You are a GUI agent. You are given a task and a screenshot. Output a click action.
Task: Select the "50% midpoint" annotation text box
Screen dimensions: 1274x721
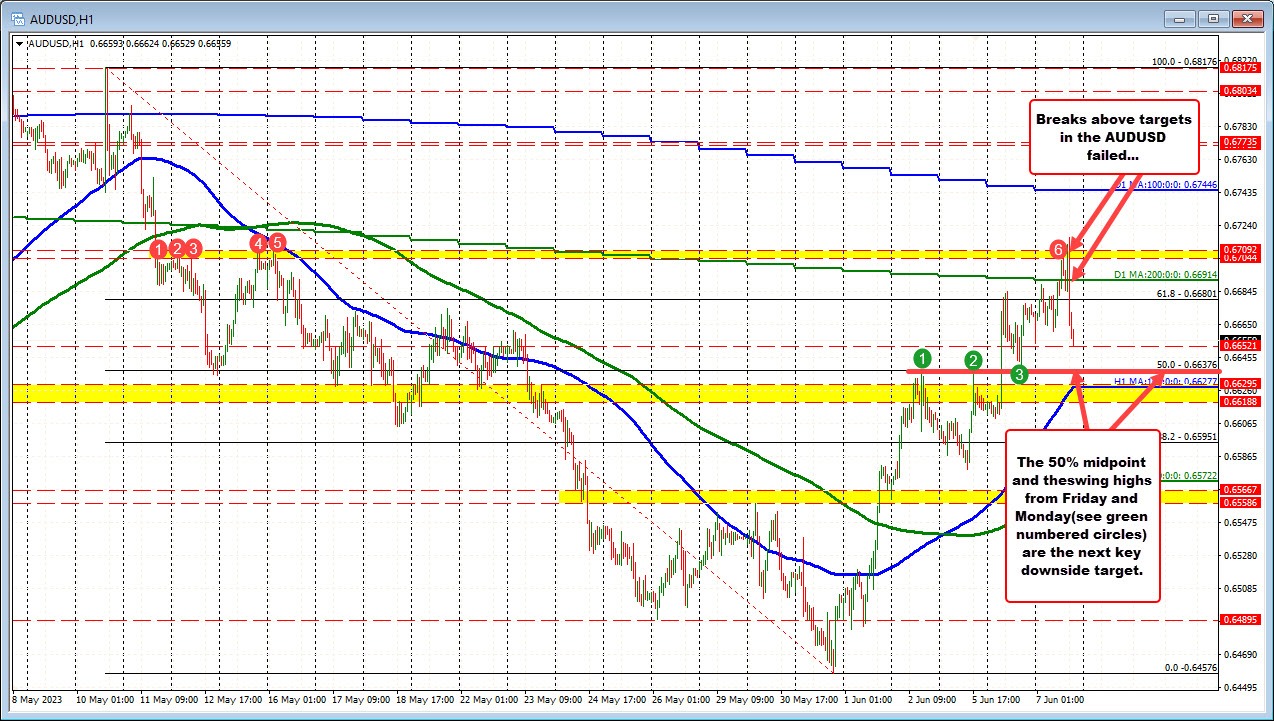click(1082, 515)
